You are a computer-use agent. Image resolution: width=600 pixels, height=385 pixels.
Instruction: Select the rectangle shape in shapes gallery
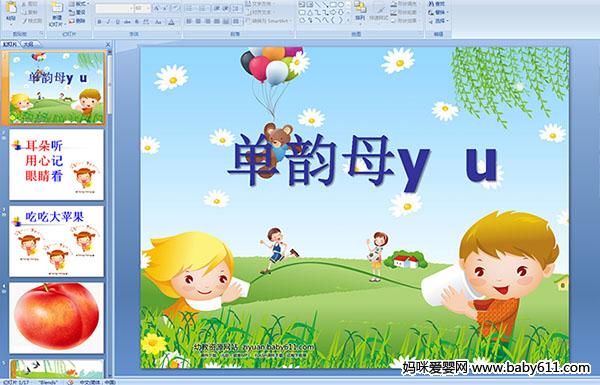click(333, 4)
